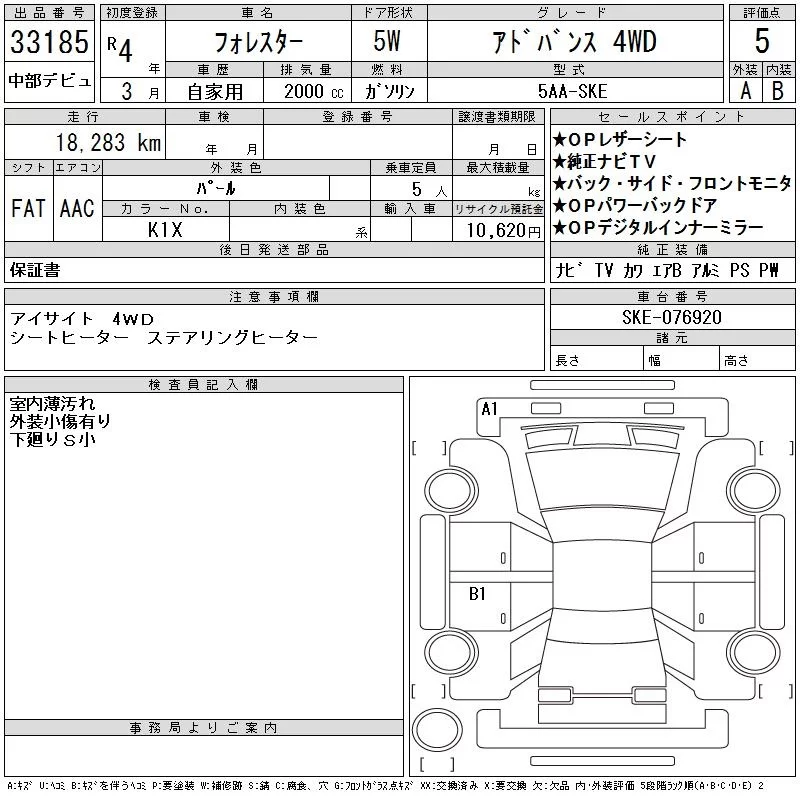
Task: Click the first registration year R4
Action: pos(120,48)
